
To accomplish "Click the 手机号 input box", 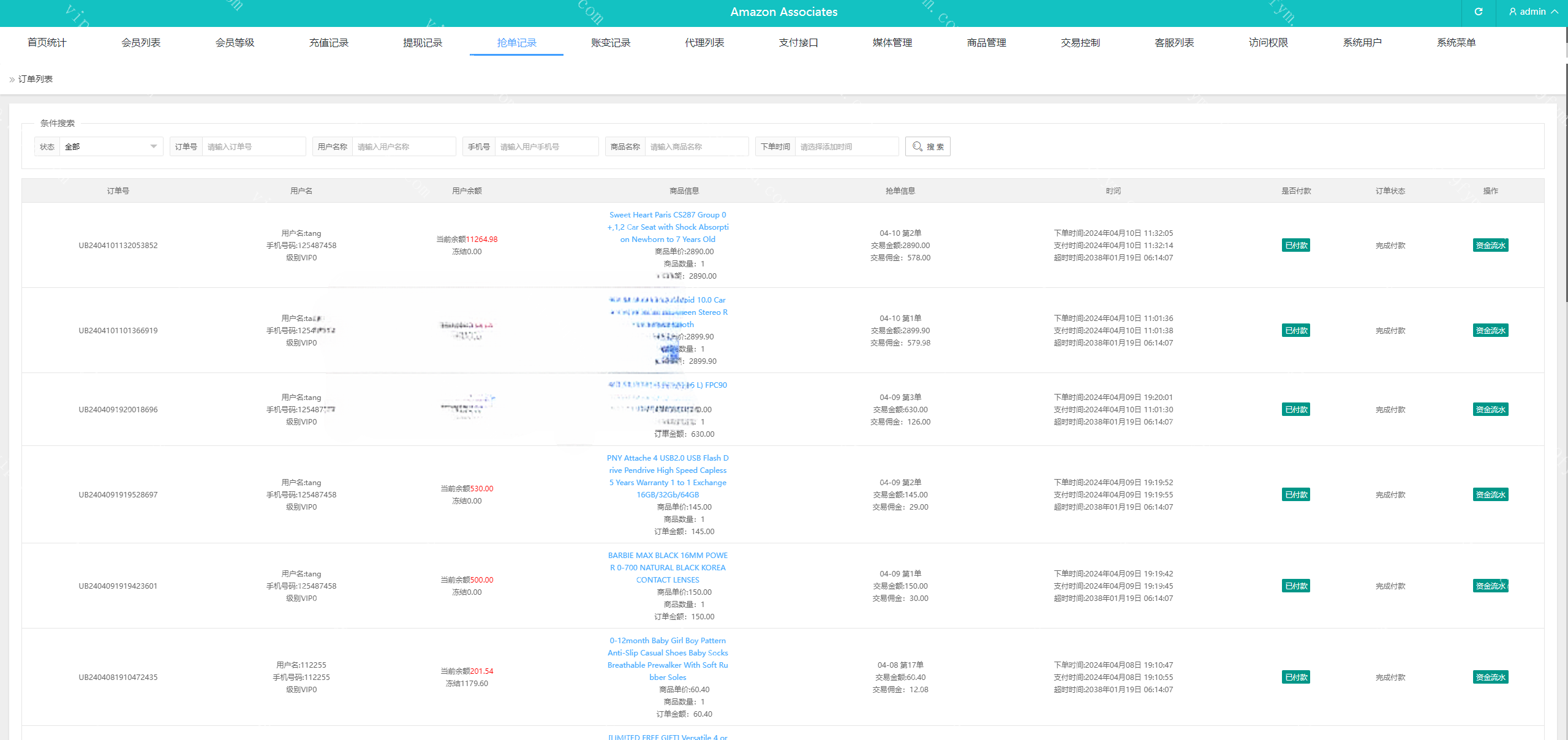I will 546,146.
